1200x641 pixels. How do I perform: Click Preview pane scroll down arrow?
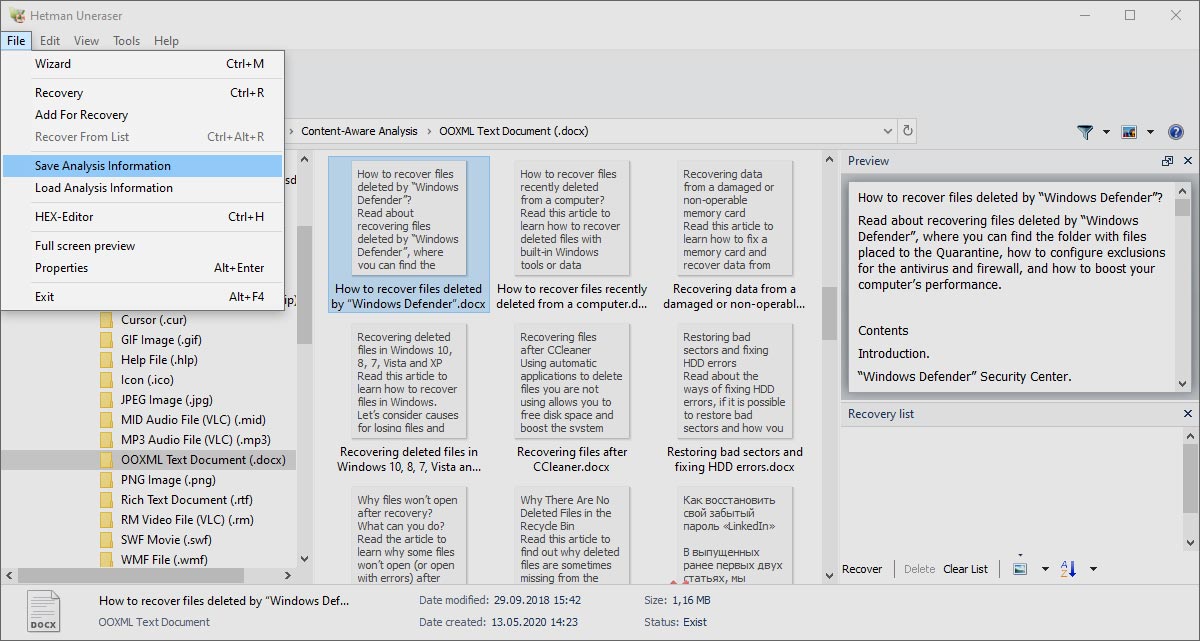[x=1183, y=383]
